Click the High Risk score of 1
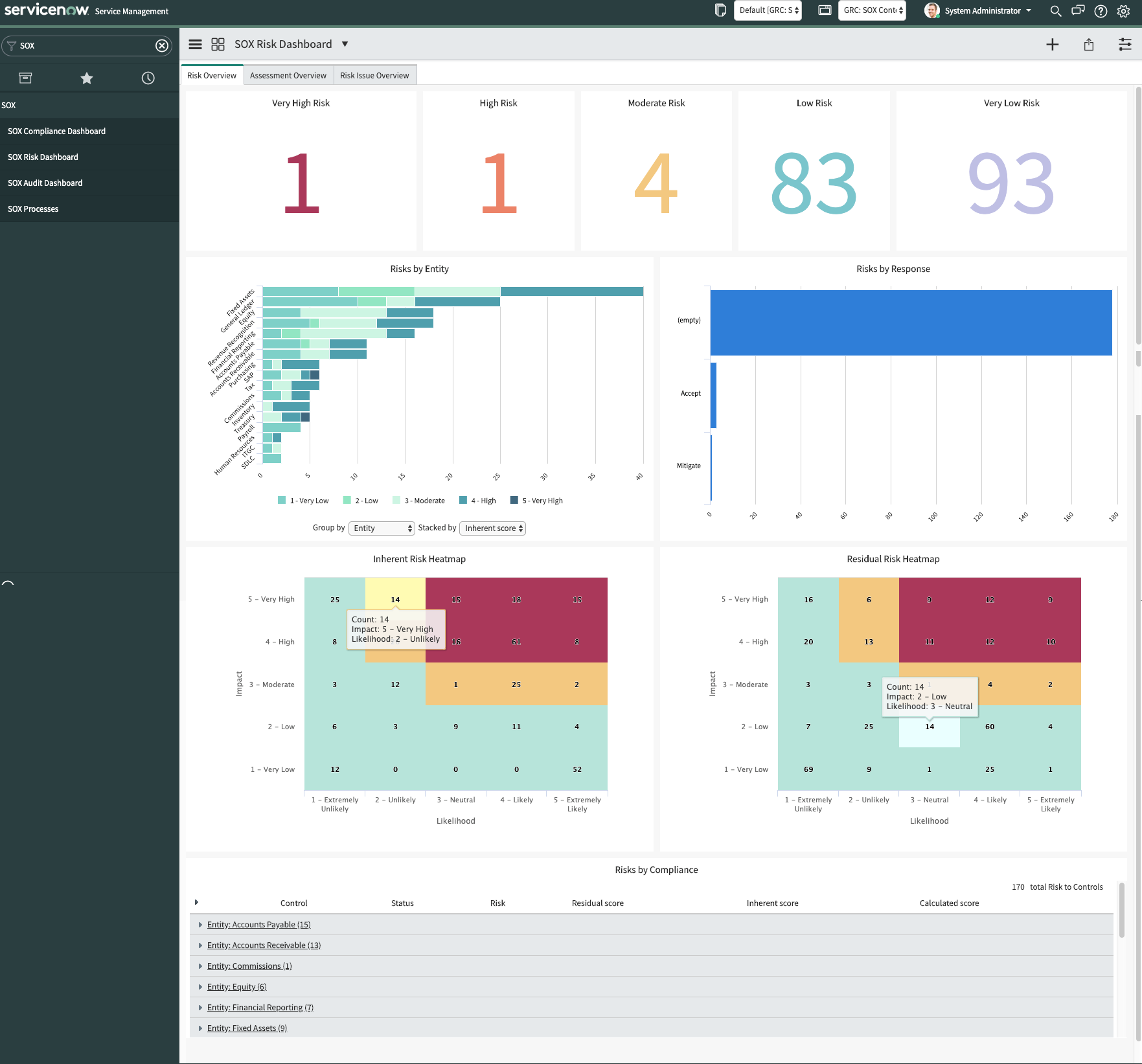The width and height of the screenshot is (1142, 1064). pyautogui.click(x=499, y=183)
